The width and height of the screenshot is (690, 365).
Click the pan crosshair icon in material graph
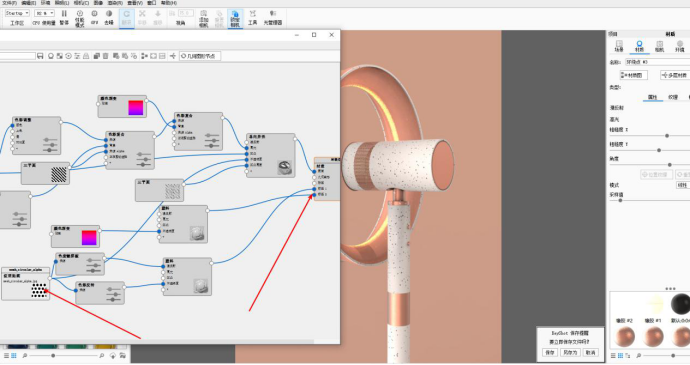click(173, 56)
